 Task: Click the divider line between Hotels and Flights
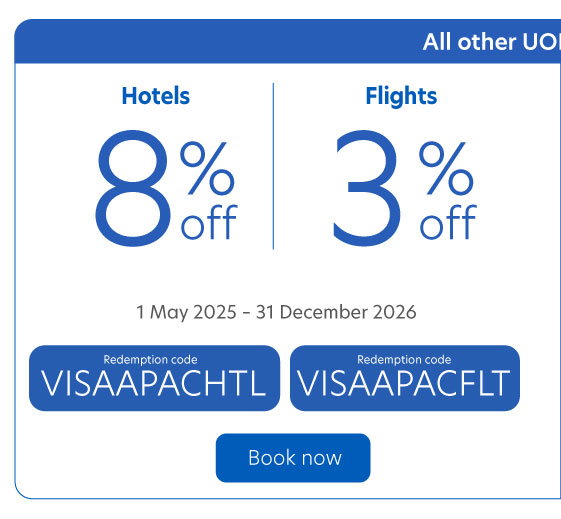[273, 166]
